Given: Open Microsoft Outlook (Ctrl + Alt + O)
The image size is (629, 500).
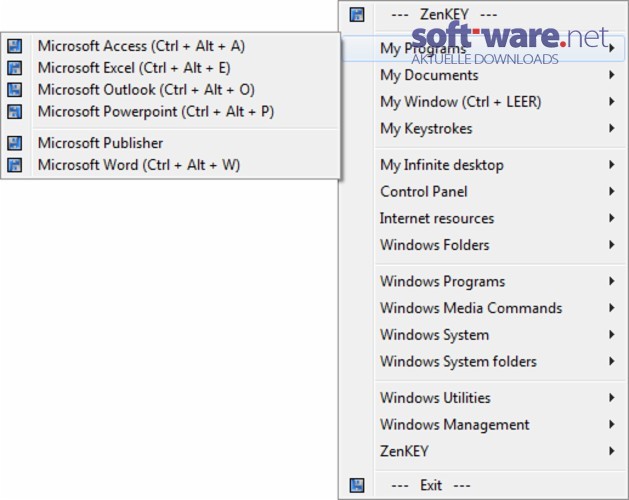Looking at the screenshot, I should click(170, 89).
